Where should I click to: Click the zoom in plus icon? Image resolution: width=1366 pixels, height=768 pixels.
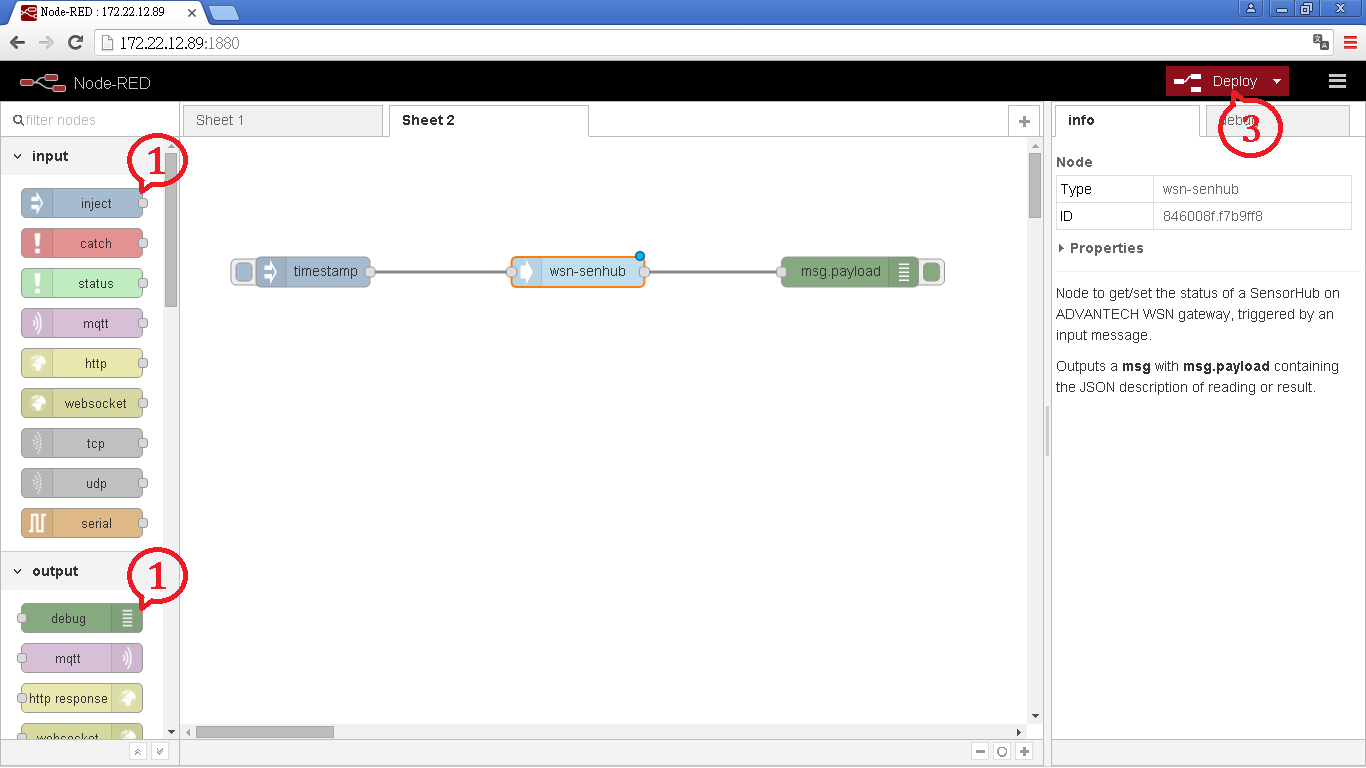pyautogui.click(x=1024, y=752)
